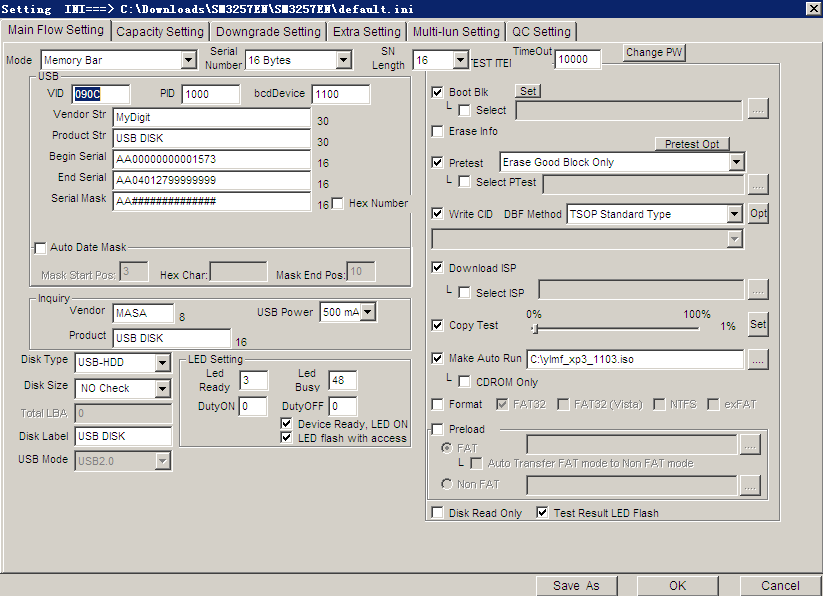Check the Select ISP option
823x596 pixels.
tap(465, 292)
